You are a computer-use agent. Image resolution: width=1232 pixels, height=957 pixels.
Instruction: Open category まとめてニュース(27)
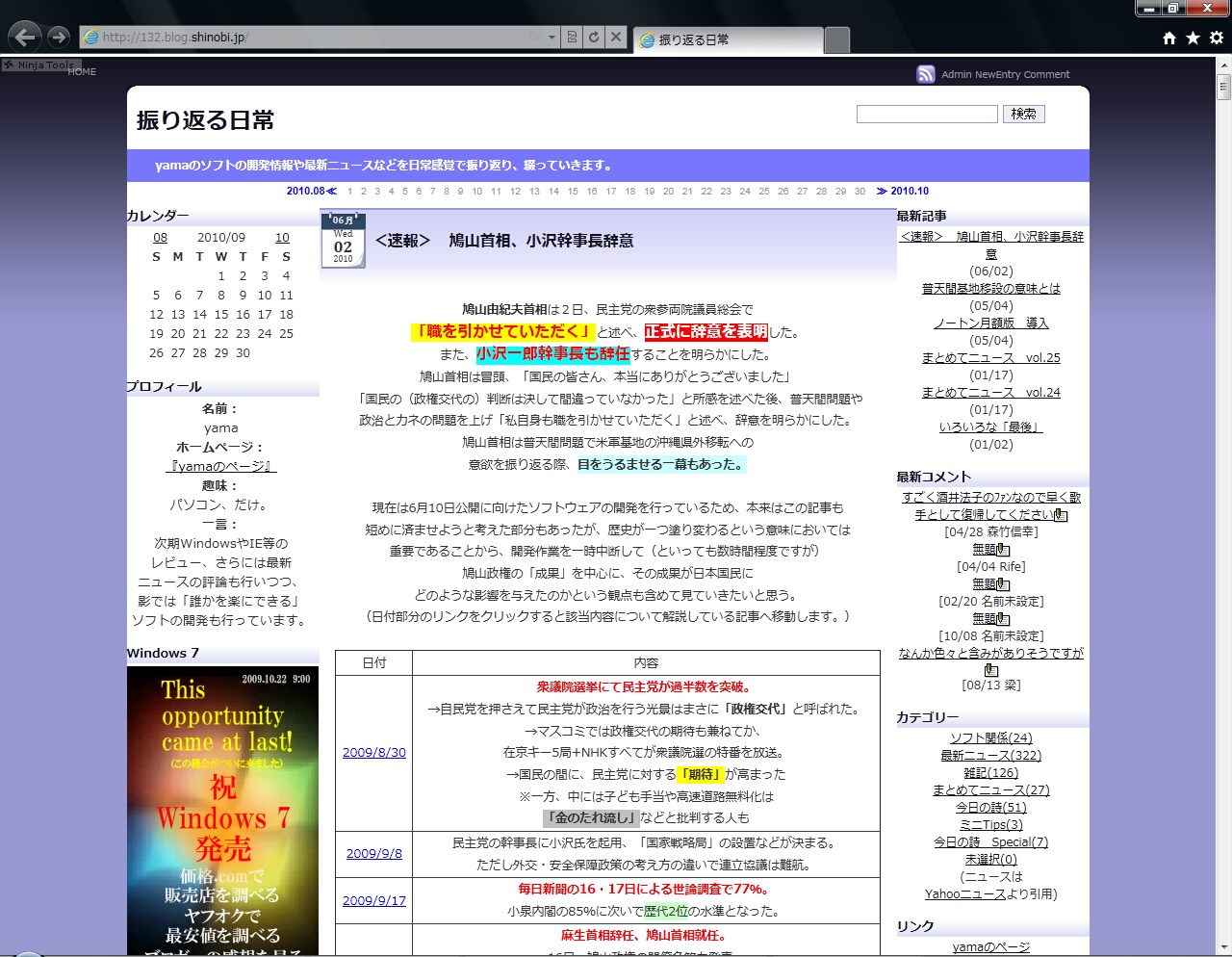[991, 789]
